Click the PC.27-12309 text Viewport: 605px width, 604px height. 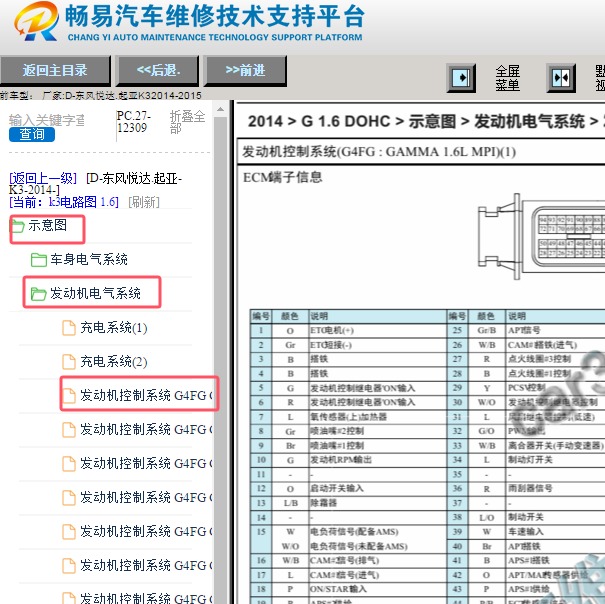(134, 122)
